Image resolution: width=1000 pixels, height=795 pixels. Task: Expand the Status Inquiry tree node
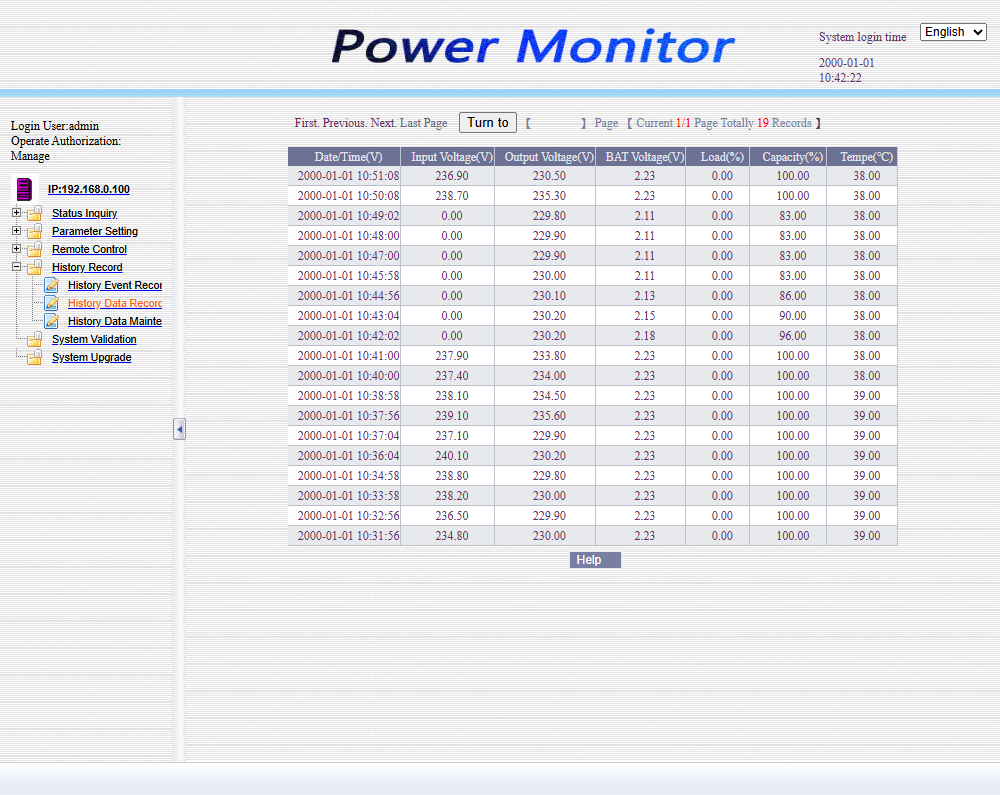16,213
